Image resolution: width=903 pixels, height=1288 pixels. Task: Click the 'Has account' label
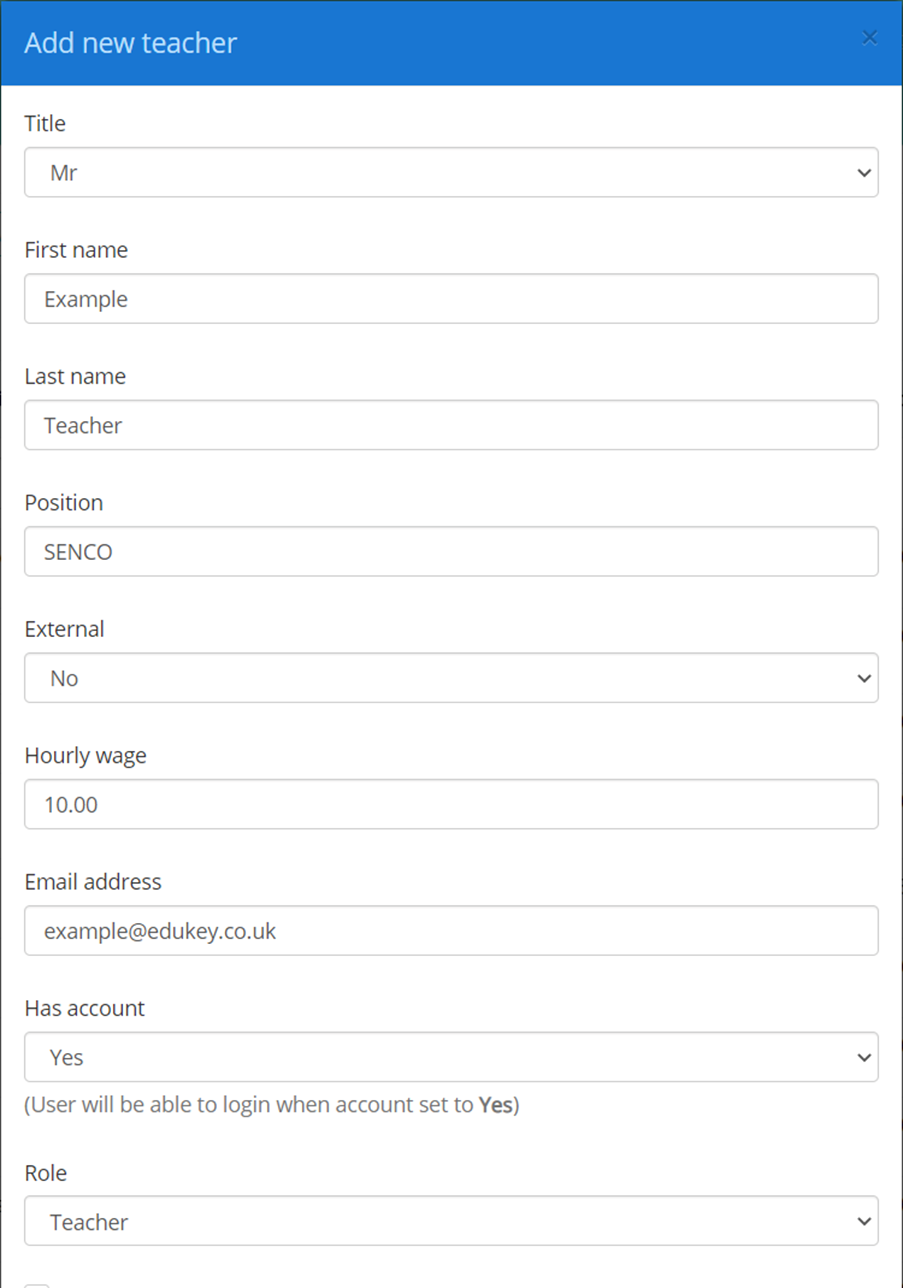[84, 1008]
